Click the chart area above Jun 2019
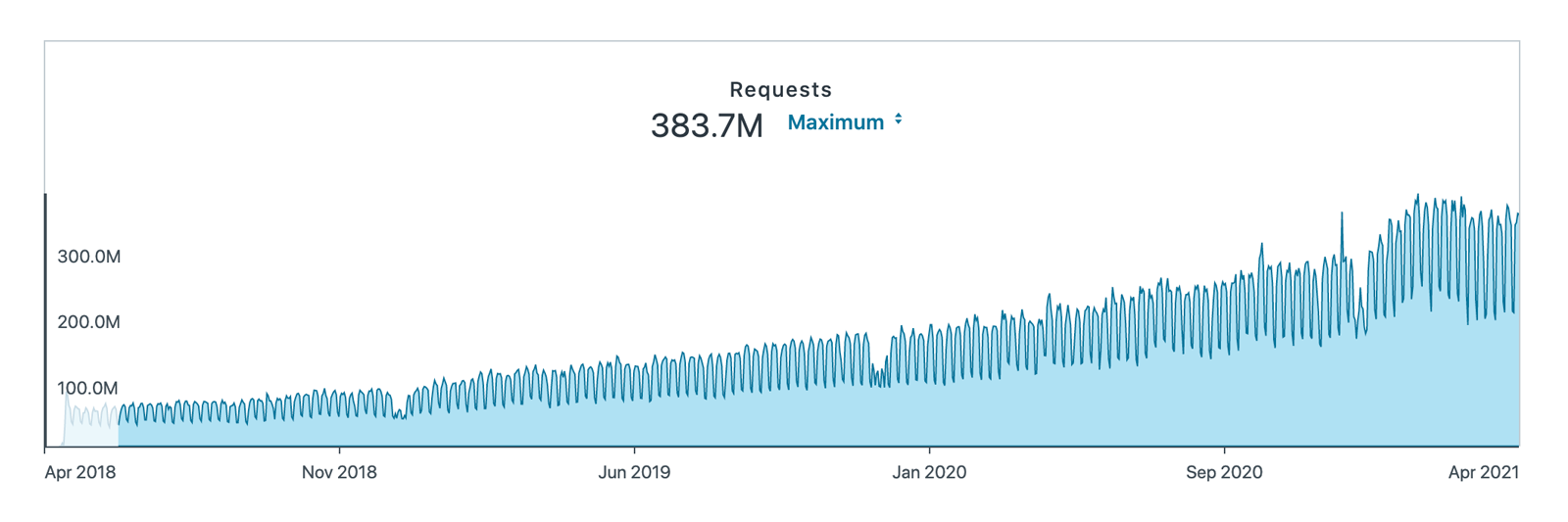Screen dimensions: 1568x522 [634, 421]
